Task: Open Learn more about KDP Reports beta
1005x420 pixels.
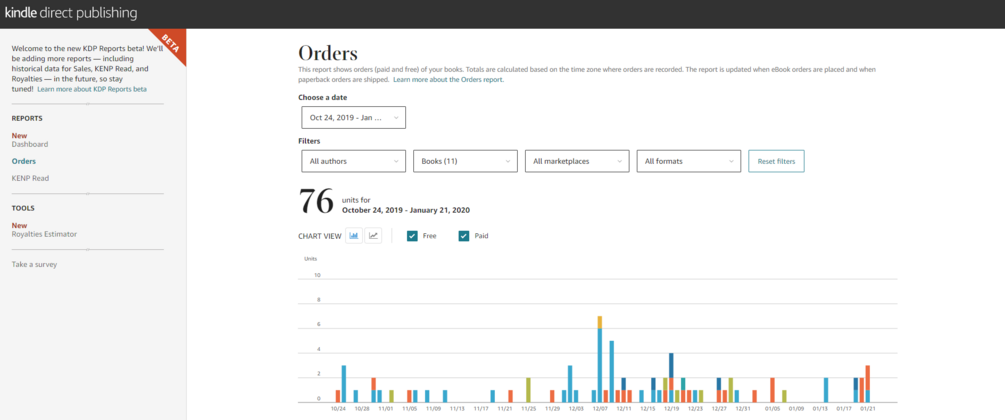Action: [x=92, y=89]
